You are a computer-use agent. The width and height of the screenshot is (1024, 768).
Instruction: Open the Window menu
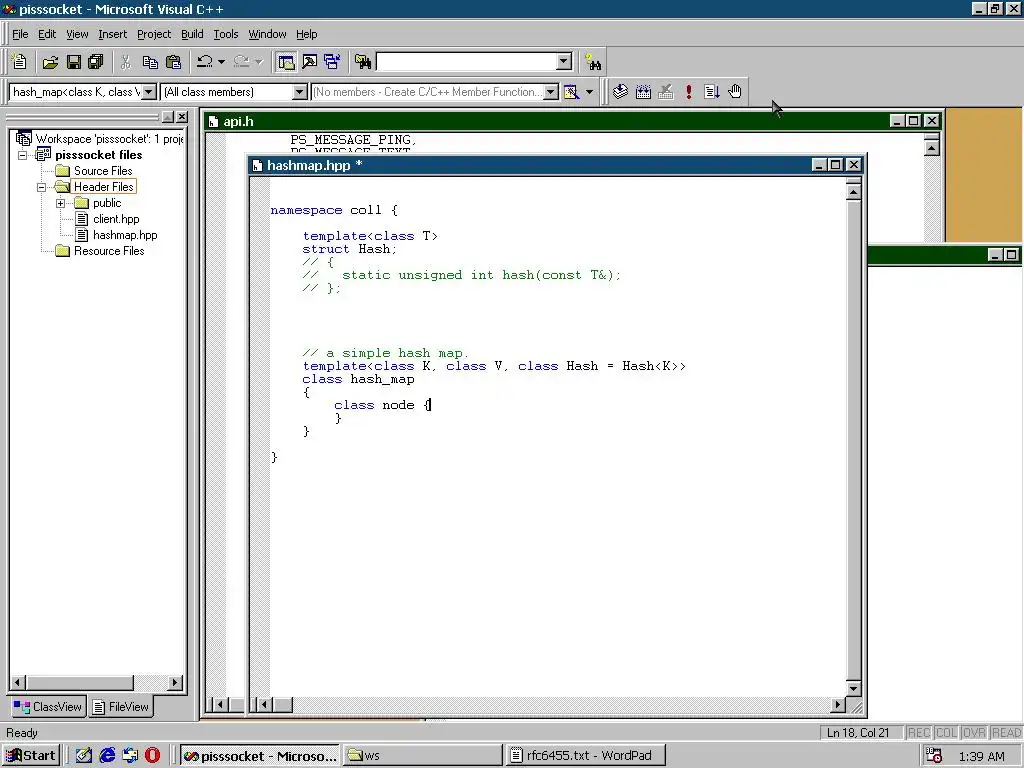pyautogui.click(x=267, y=34)
